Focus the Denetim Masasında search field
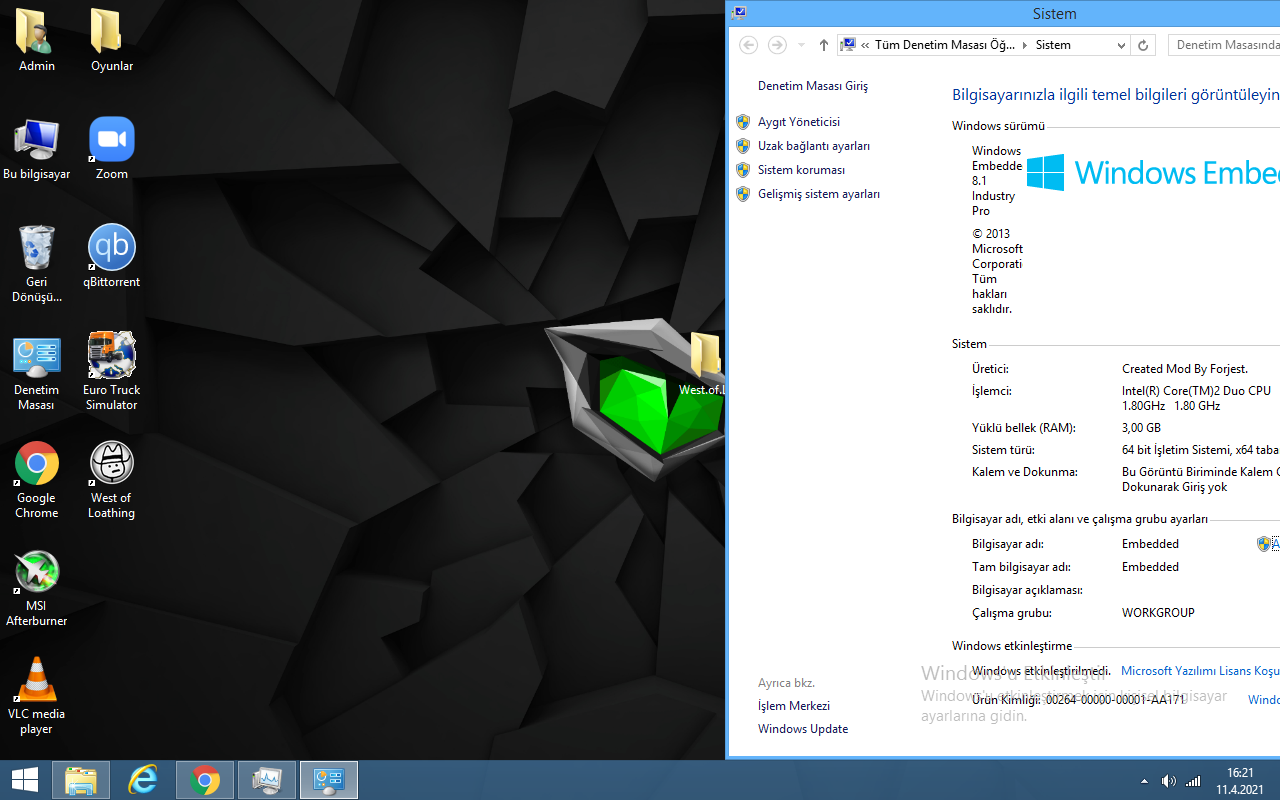 (x=1224, y=45)
